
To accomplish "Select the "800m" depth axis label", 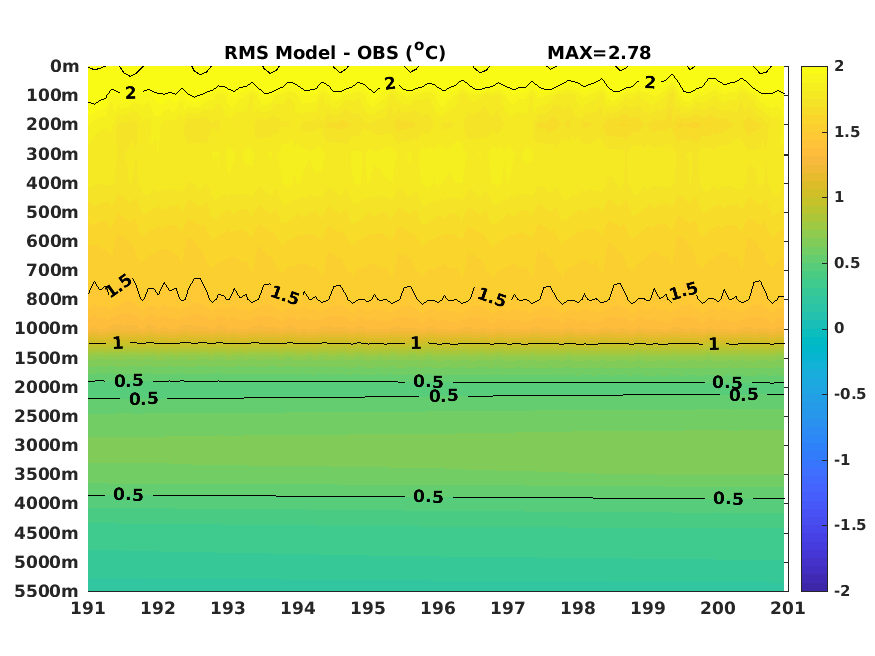I will pos(52,299).
